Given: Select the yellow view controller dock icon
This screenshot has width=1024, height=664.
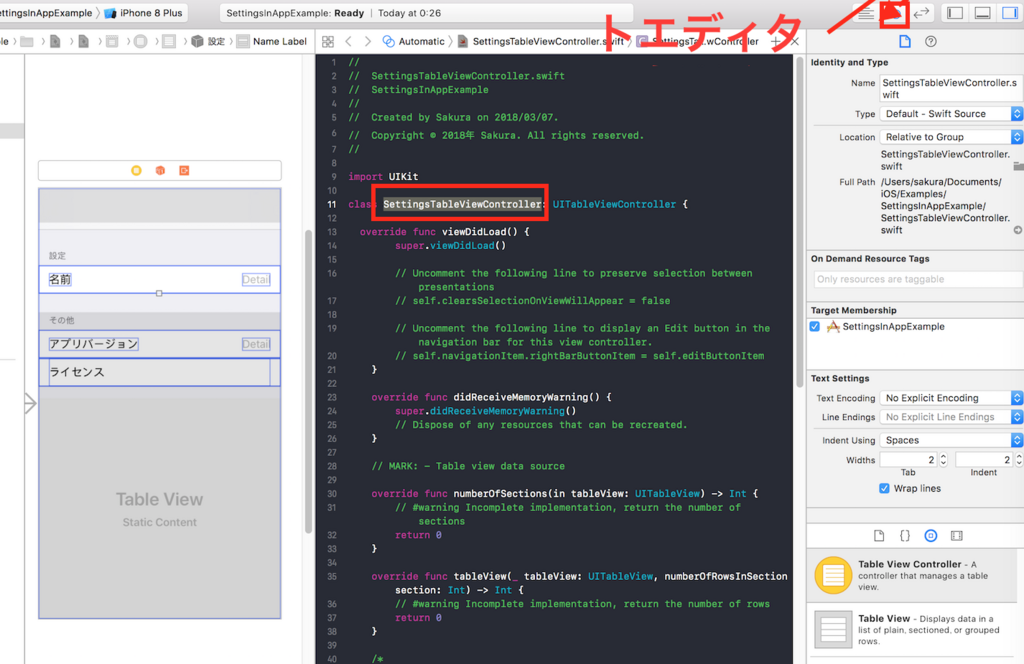Looking at the screenshot, I should (x=136, y=170).
